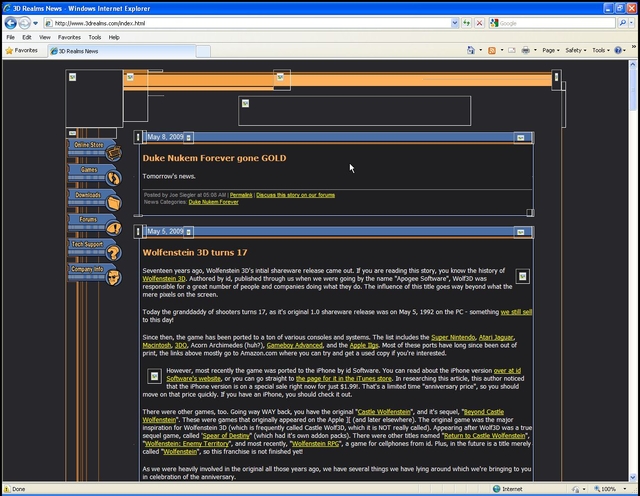Click the May 8, 2009 date header
Screen dimensions: 640x496
coord(165,137)
